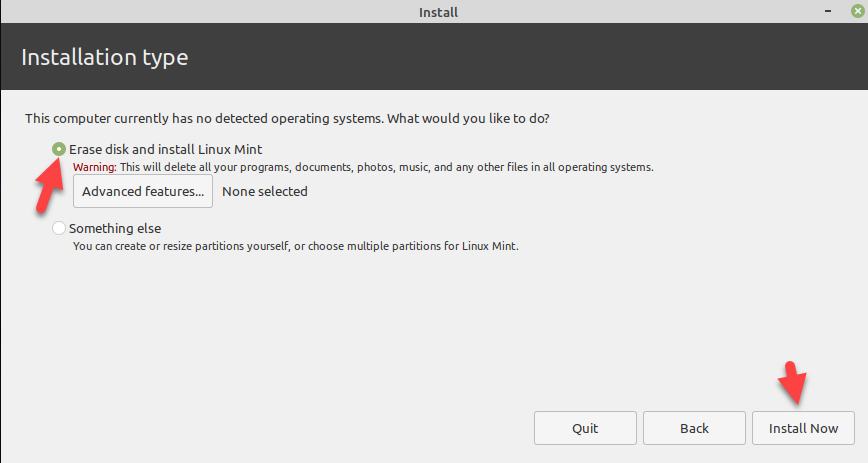Click the no detected operating systems question
Viewport: 868px width, 463px height.
pos(287,118)
